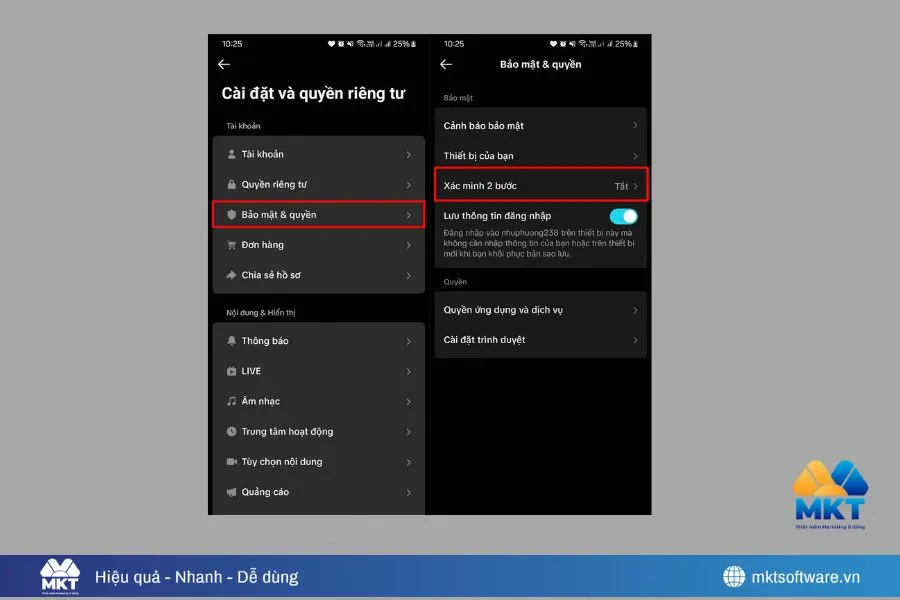
Task: Select the Tài khoản person icon
Action: [232, 154]
